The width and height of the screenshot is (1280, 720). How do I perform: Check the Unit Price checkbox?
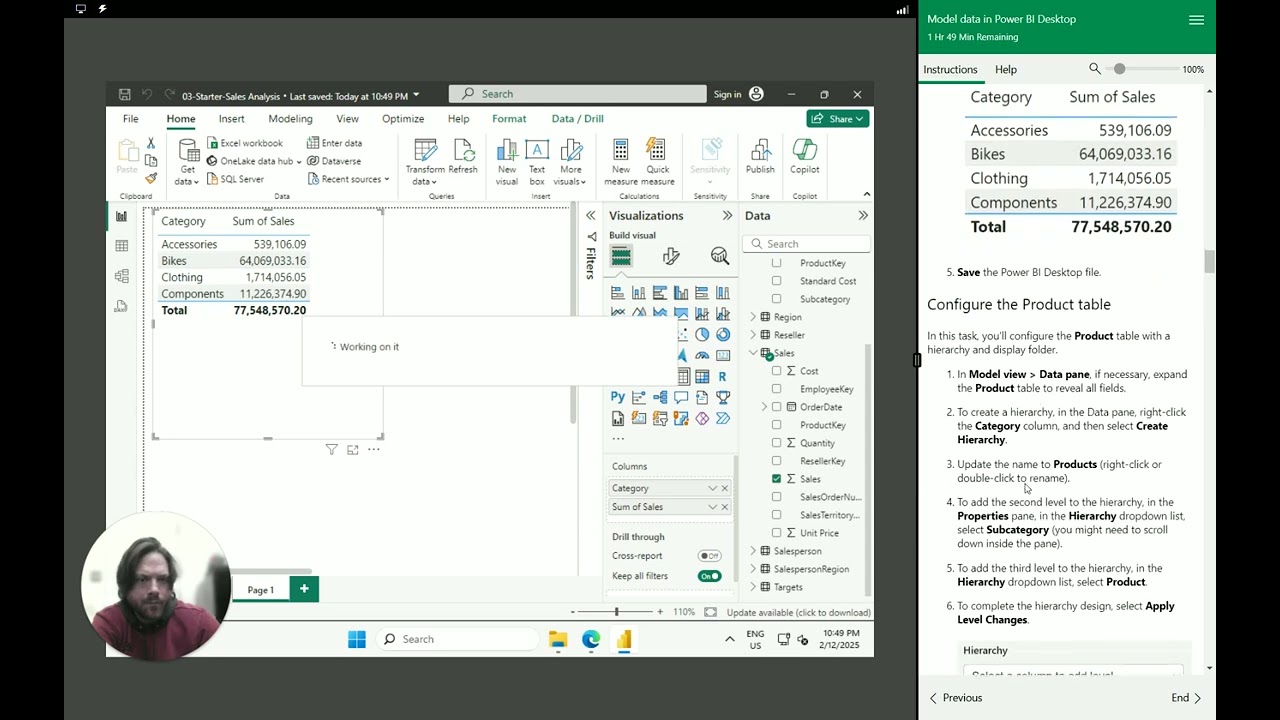[776, 533]
